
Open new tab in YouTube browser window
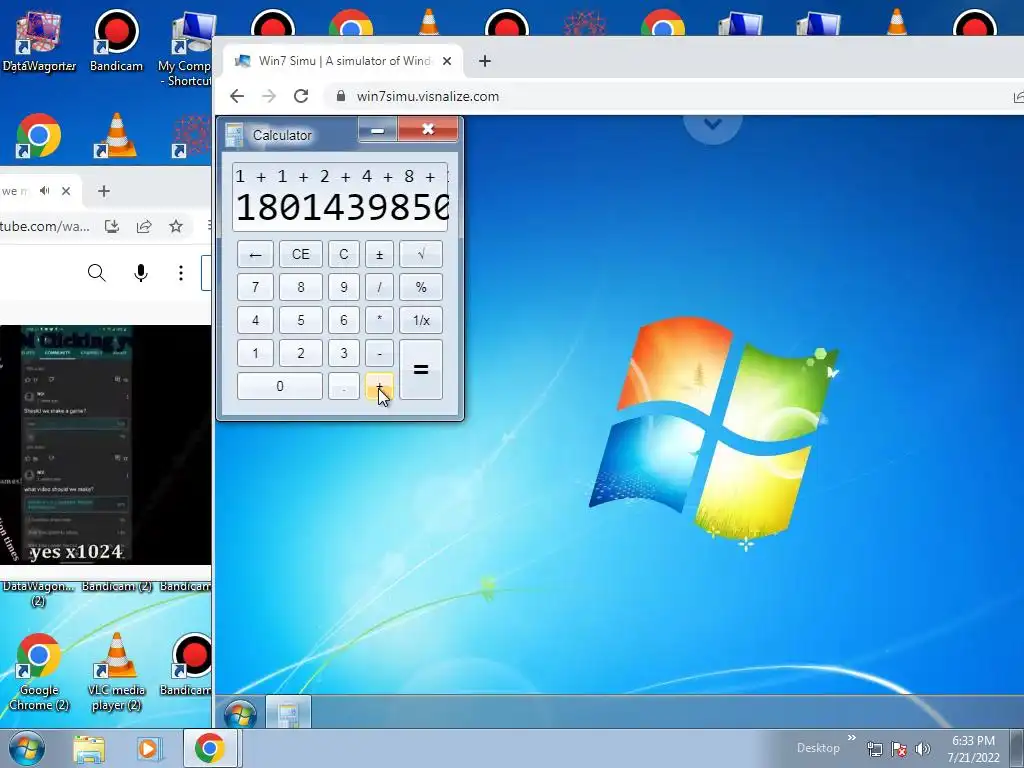(x=103, y=191)
